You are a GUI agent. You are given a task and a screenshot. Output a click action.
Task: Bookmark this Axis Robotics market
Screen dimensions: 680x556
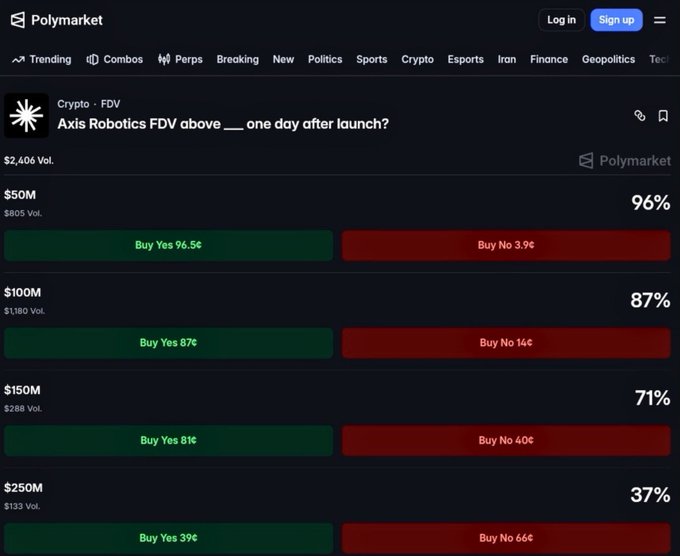[x=663, y=116]
